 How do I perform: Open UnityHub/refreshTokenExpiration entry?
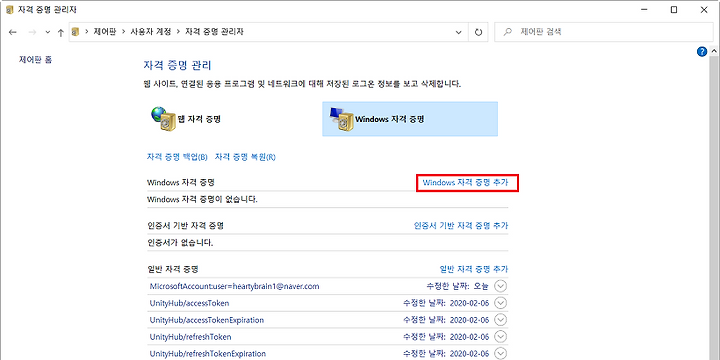(208, 354)
